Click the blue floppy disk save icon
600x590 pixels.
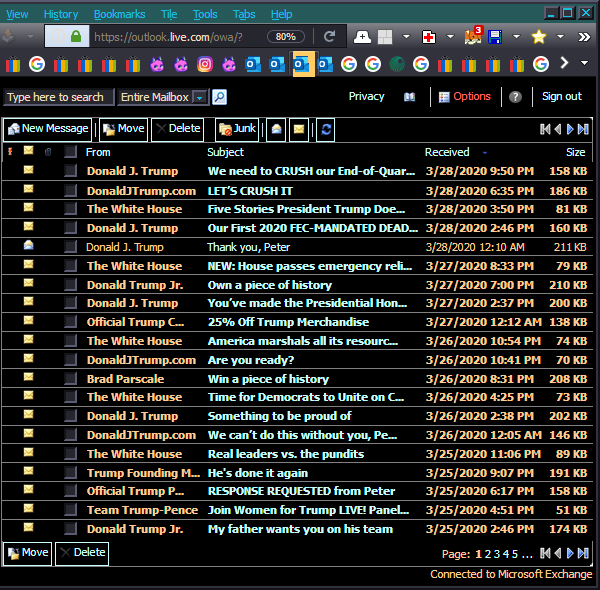pyautogui.click(x=495, y=37)
